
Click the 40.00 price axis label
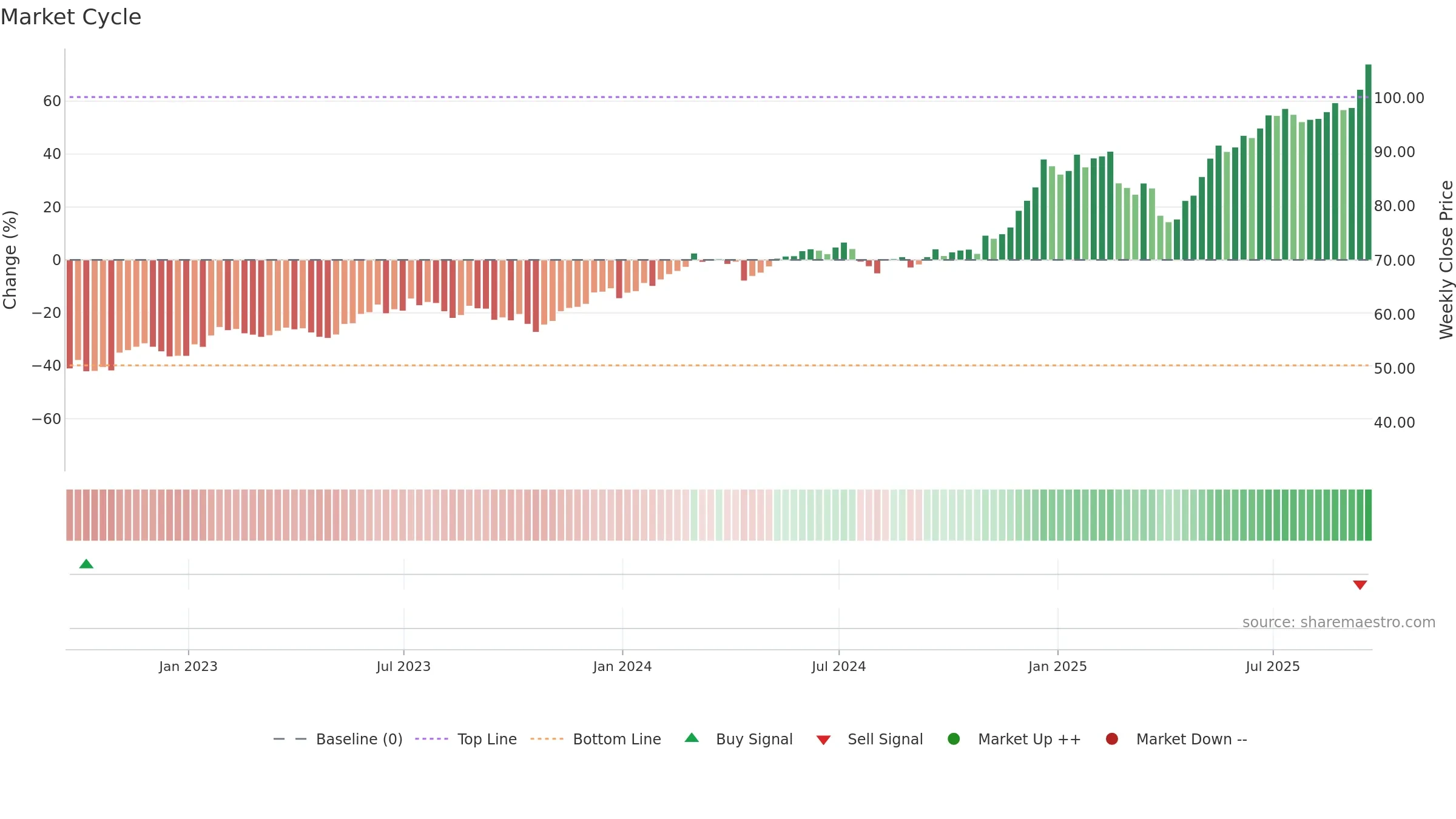[x=1394, y=422]
